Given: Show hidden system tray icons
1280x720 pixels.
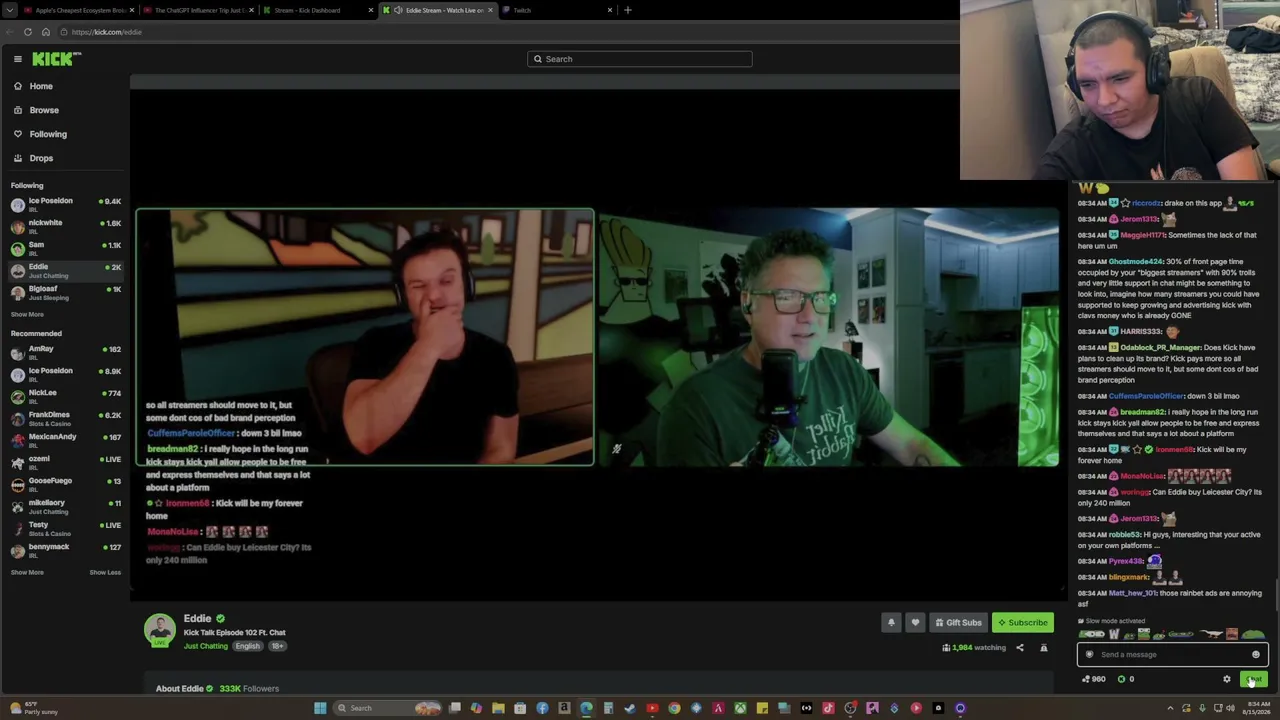Looking at the screenshot, I should tap(1170, 708).
